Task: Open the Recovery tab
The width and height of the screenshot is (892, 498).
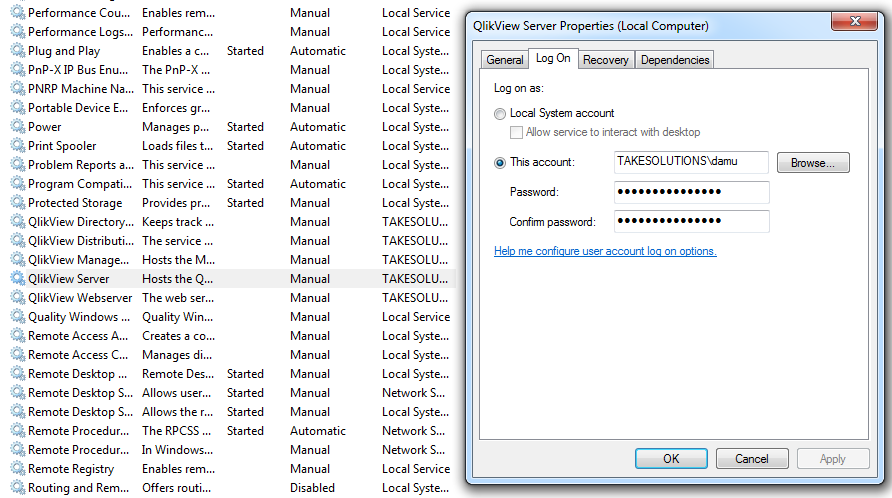Action: tap(606, 60)
